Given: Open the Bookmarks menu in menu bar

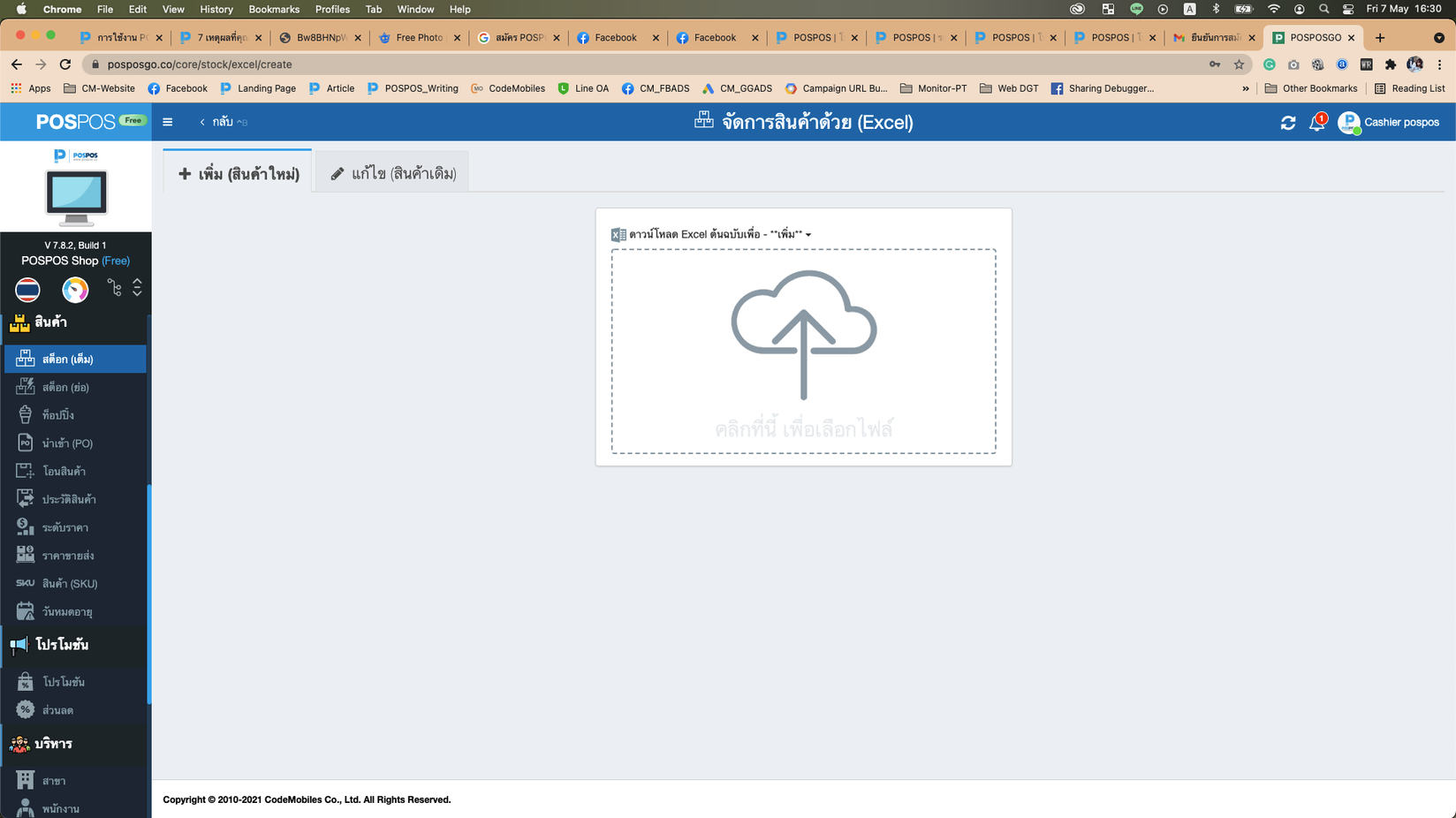Looking at the screenshot, I should click(273, 9).
